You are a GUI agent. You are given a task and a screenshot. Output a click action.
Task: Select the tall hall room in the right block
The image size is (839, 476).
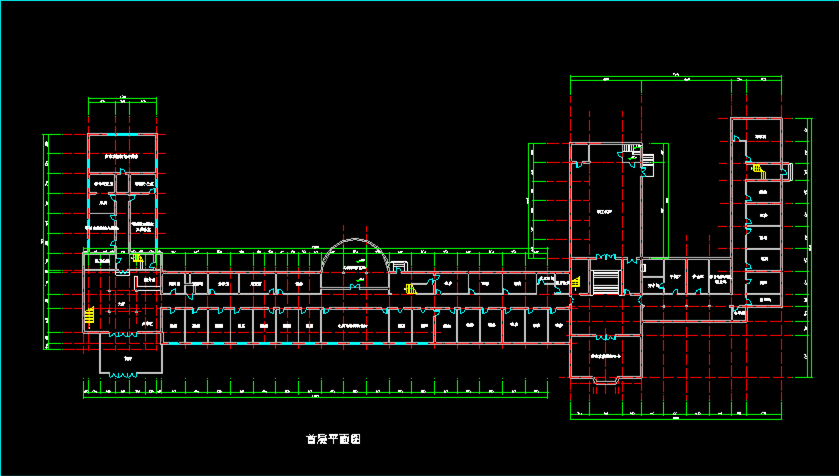pyautogui.click(x=606, y=201)
